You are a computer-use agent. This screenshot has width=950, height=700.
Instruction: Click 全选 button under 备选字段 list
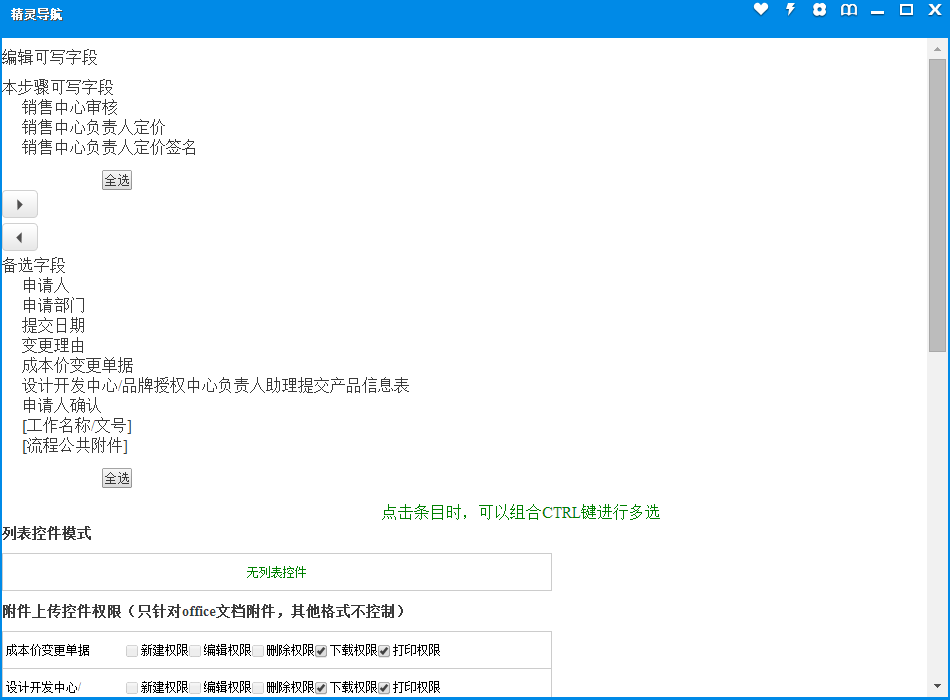tap(117, 478)
